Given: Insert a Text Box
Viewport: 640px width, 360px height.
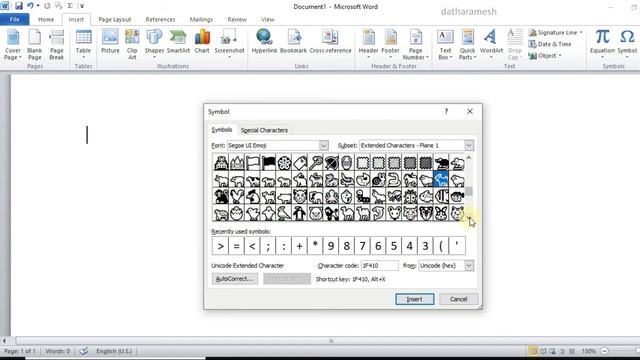Looking at the screenshot, I should point(445,45).
